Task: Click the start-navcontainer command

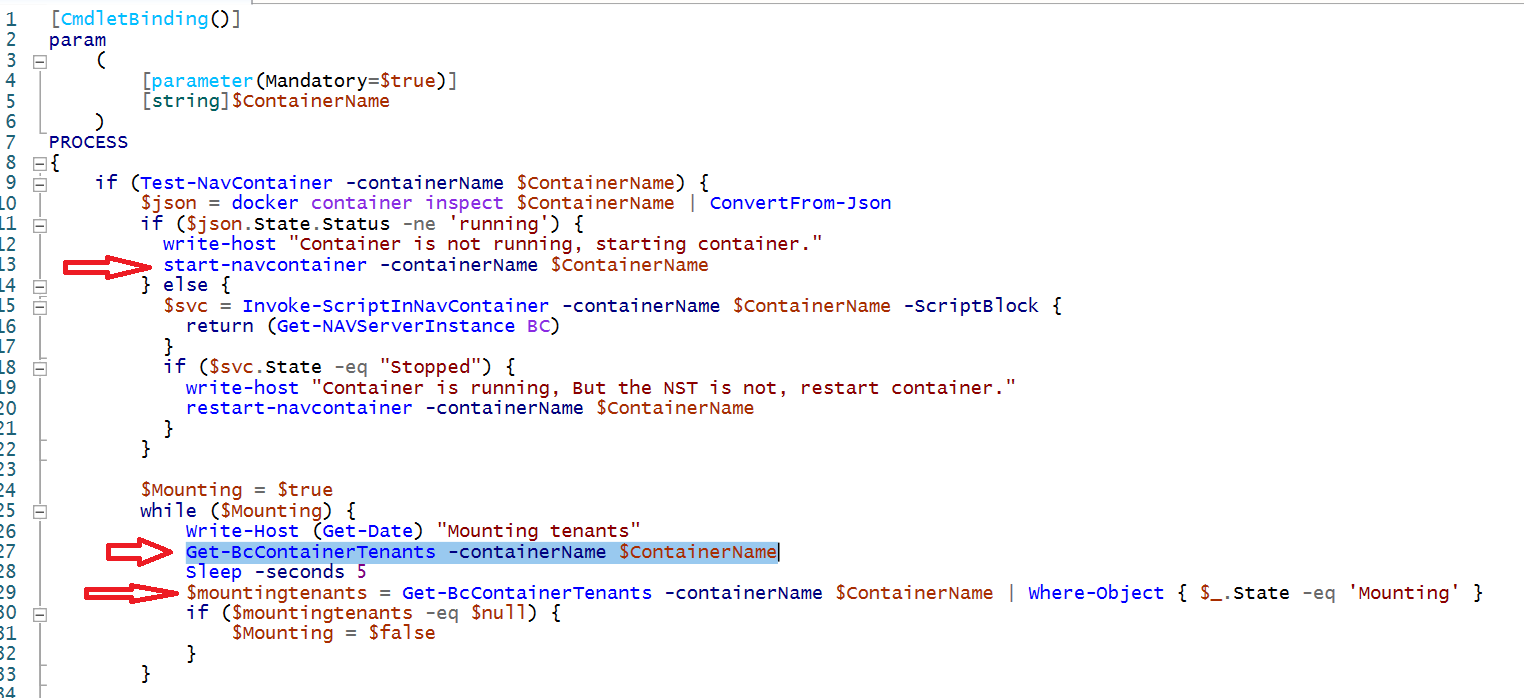Action: 265,265
